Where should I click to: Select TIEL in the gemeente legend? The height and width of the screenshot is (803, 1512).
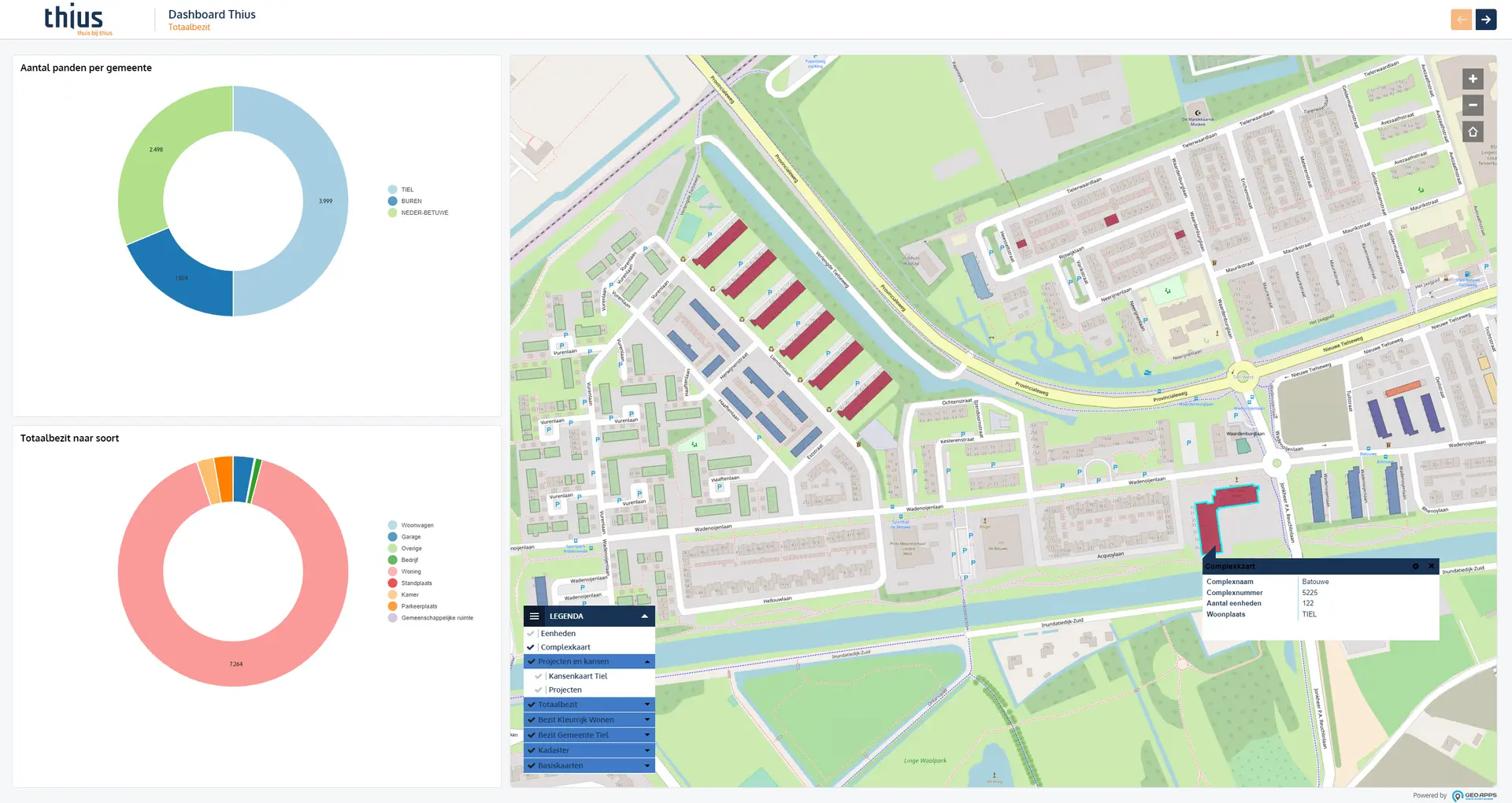click(x=406, y=190)
